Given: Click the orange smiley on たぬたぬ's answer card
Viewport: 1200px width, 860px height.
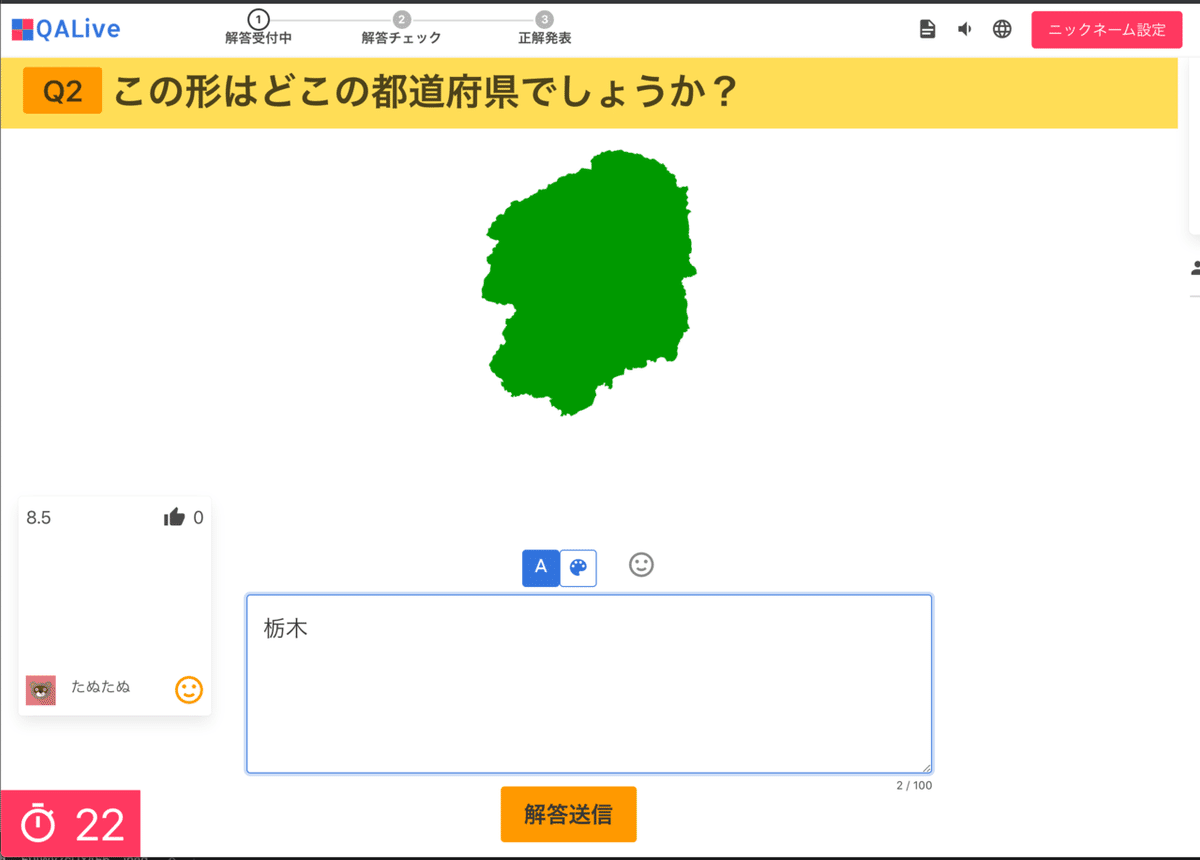Looking at the screenshot, I should [x=188, y=690].
